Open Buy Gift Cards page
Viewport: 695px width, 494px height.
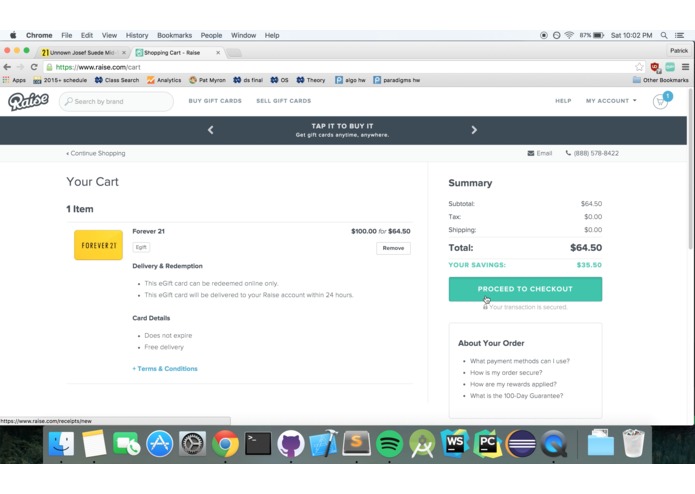click(x=215, y=101)
